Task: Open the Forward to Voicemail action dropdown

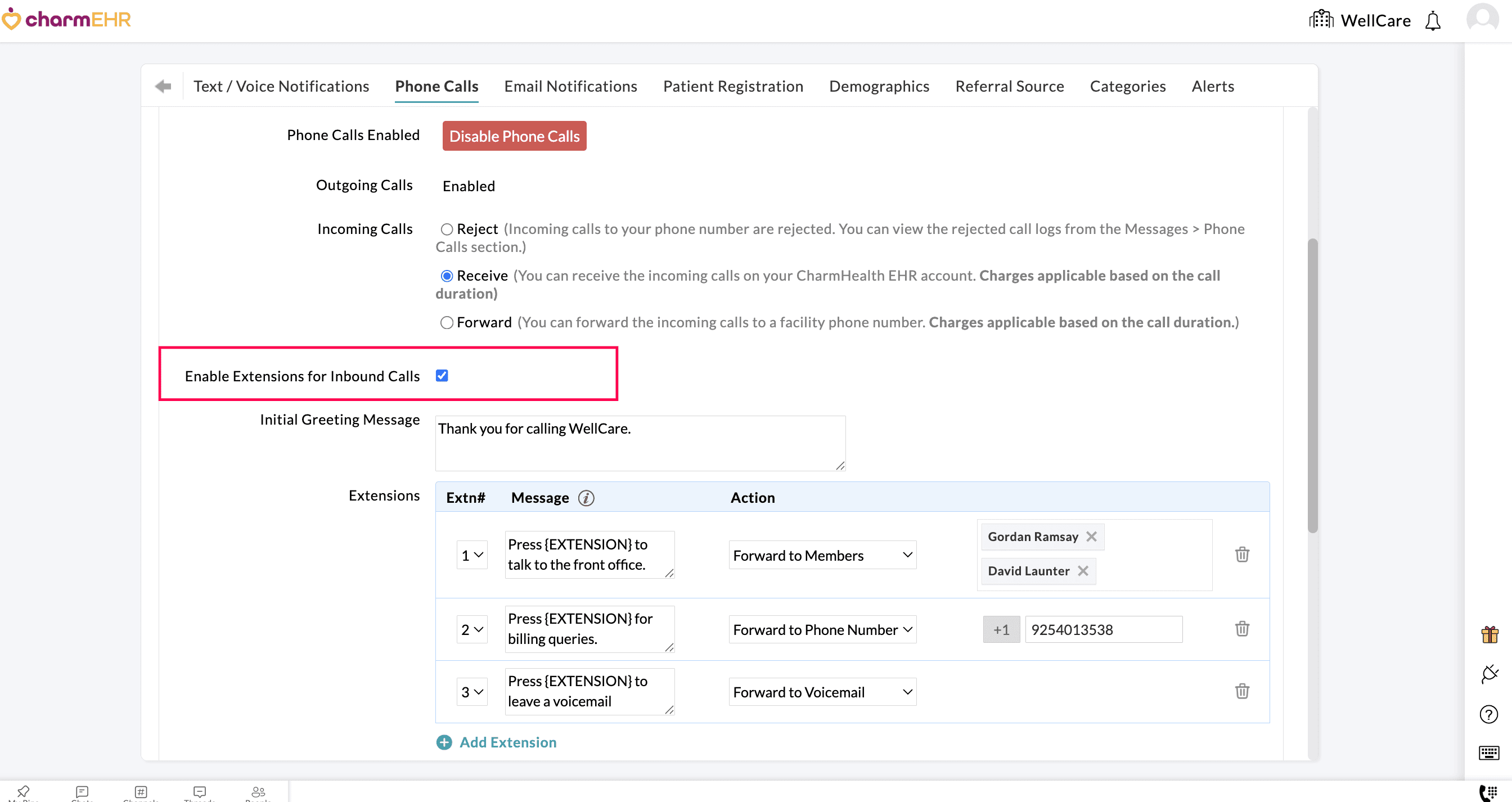Action: tap(822, 692)
